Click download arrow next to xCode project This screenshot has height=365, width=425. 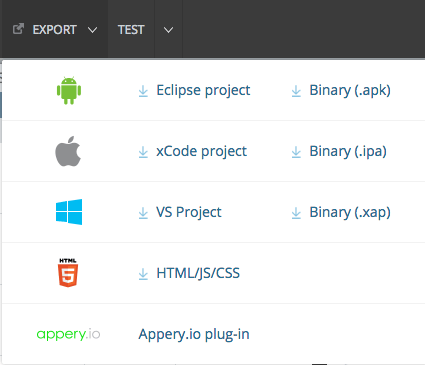pyautogui.click(x=143, y=152)
